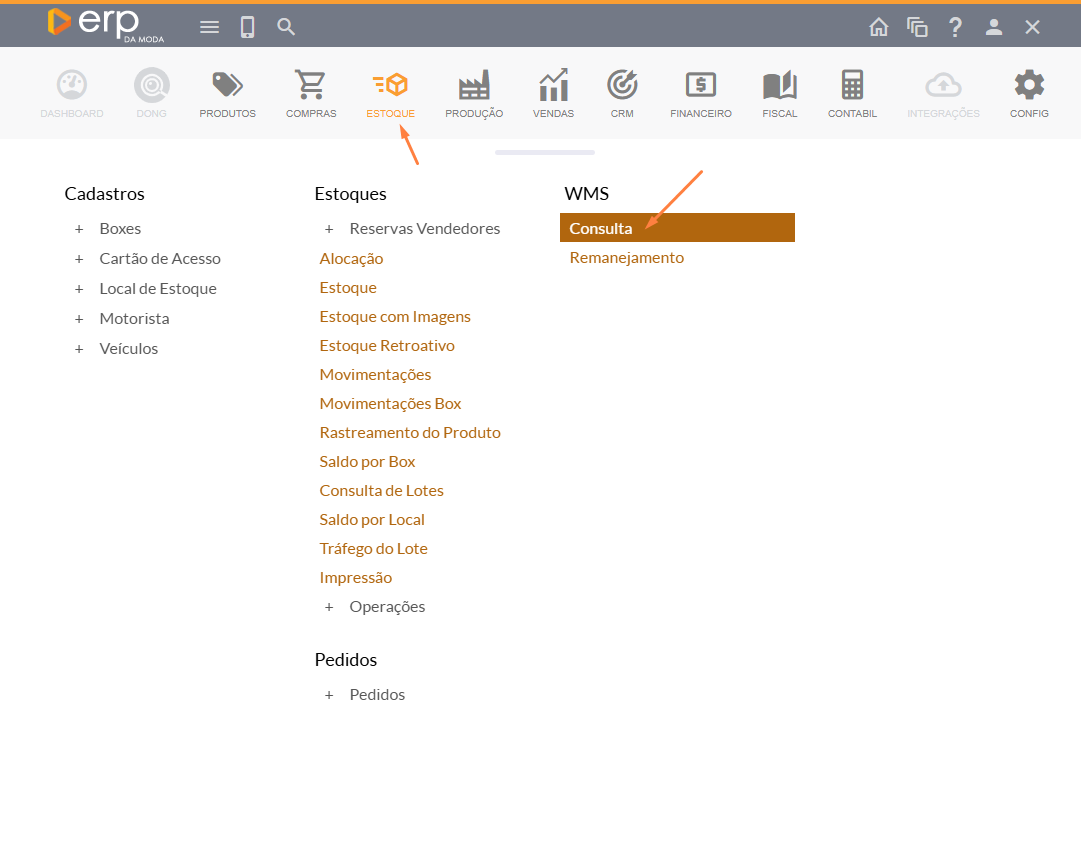Open the Compras shopping cart module
The width and height of the screenshot is (1081, 851).
click(311, 87)
